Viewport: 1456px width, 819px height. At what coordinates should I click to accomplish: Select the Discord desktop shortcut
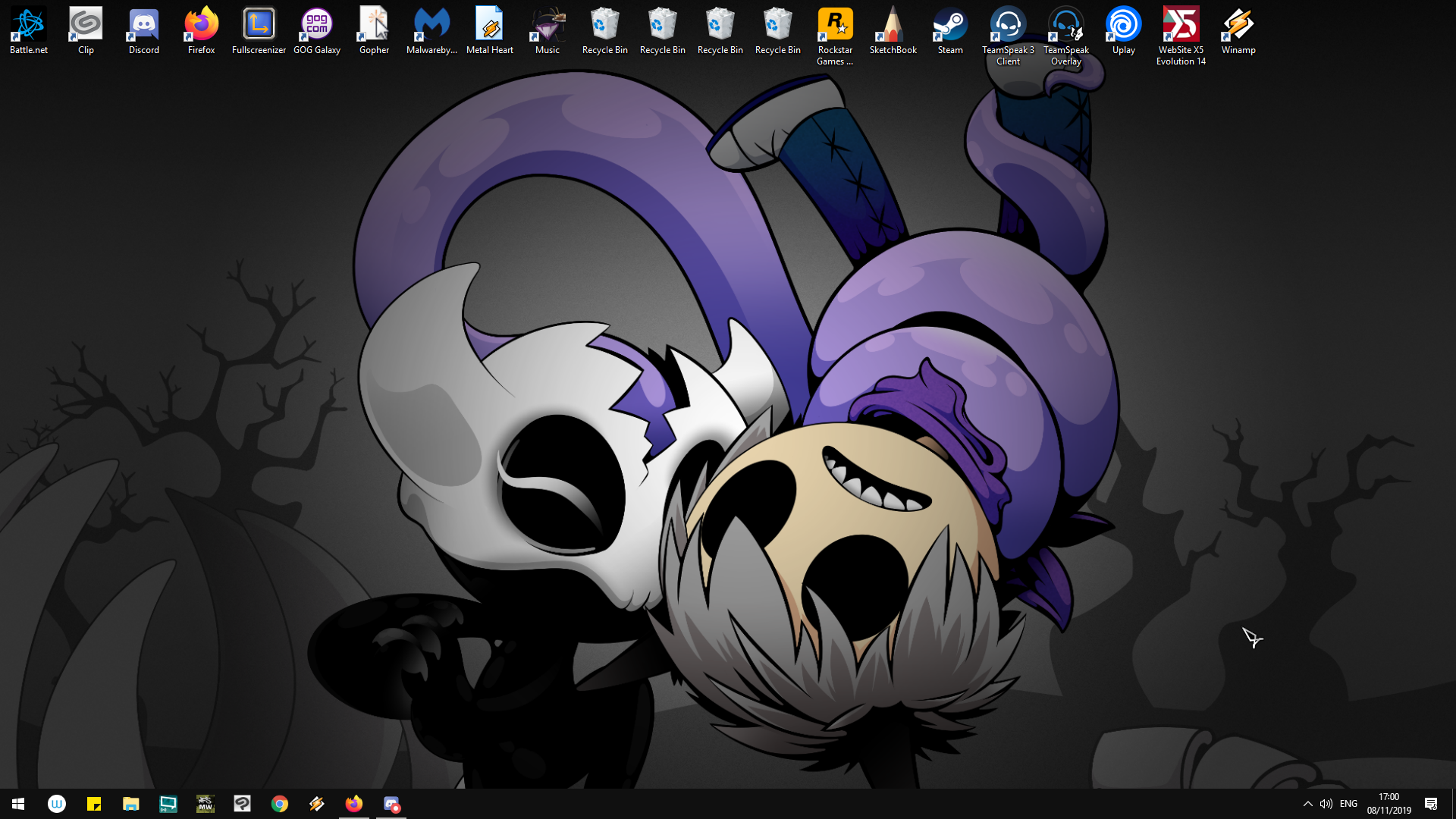click(x=143, y=31)
